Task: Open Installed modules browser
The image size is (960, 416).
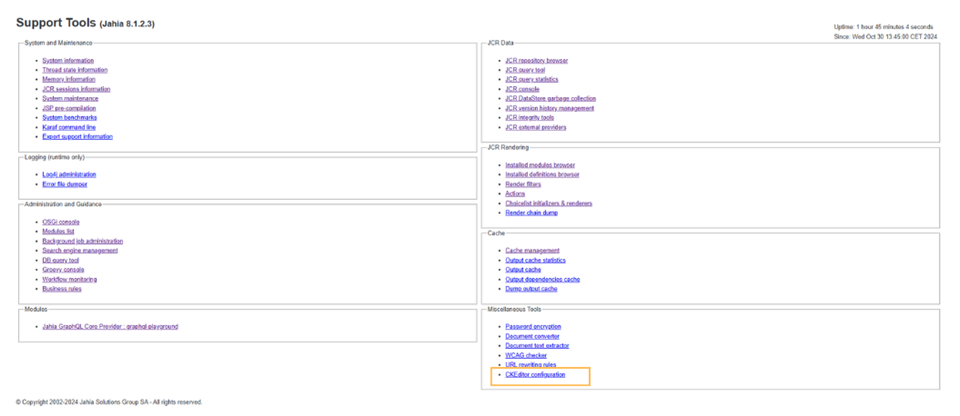Action: point(540,165)
